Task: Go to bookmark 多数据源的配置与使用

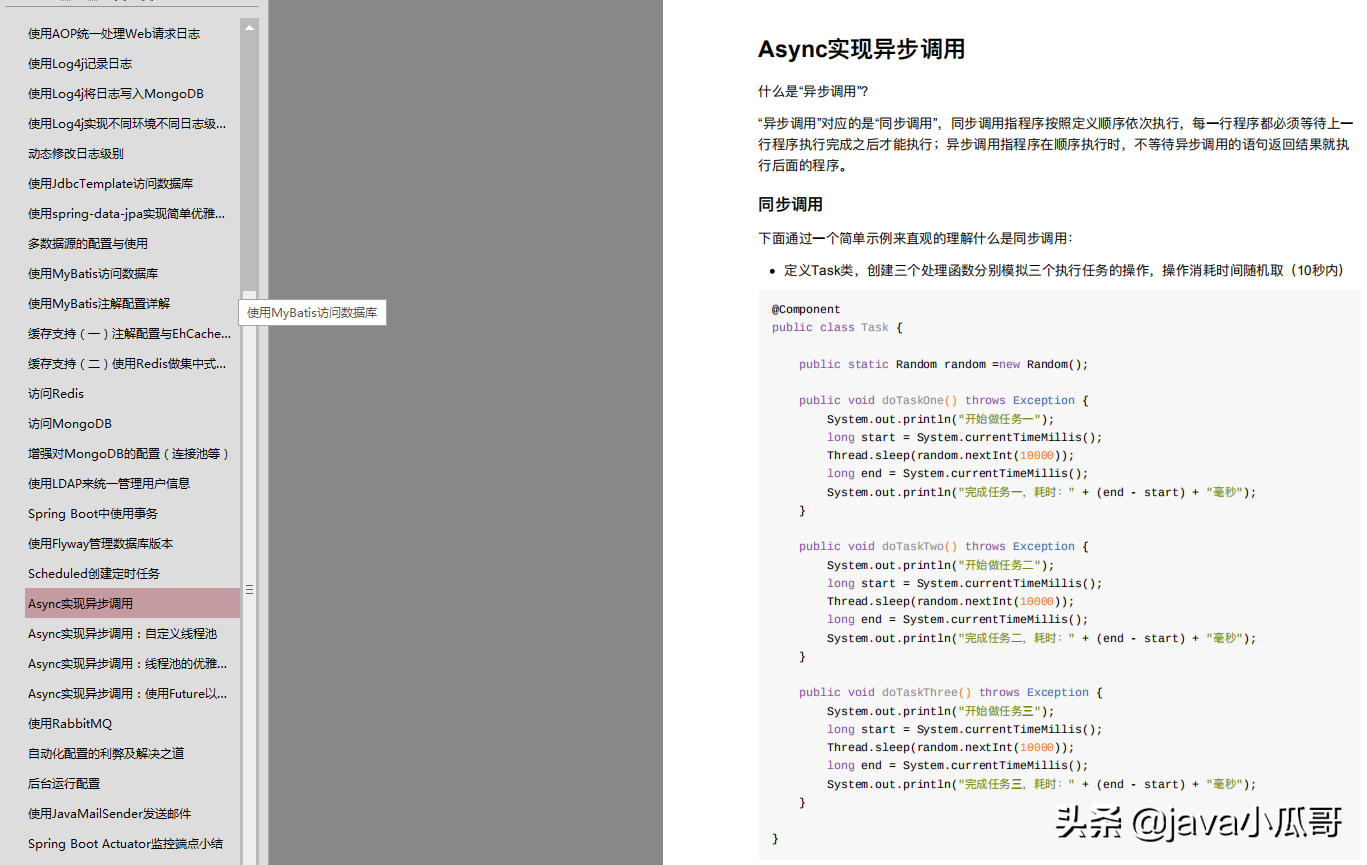Action: click(x=88, y=243)
